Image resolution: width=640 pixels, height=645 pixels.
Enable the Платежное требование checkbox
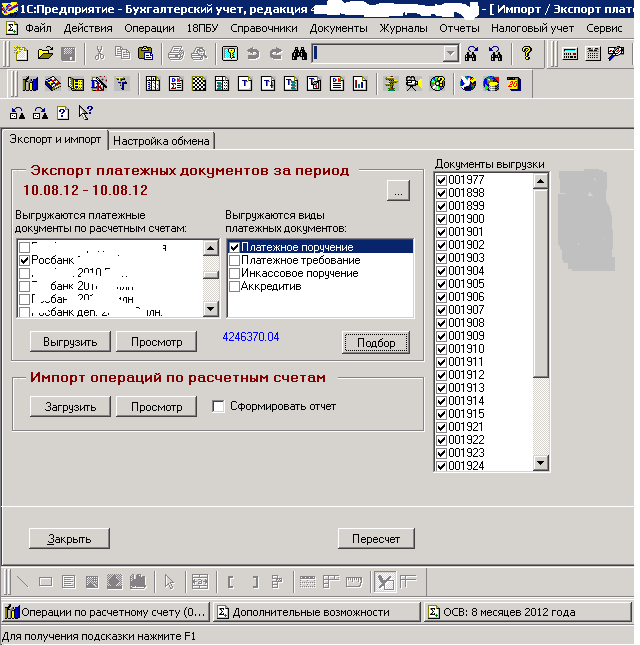pyautogui.click(x=234, y=260)
